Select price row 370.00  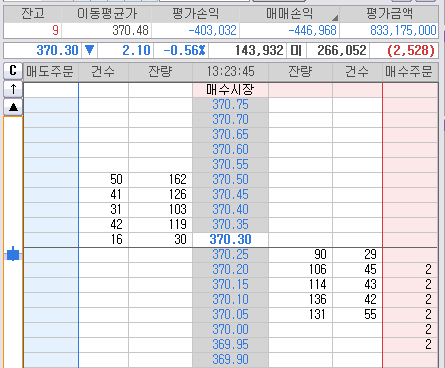230,330
